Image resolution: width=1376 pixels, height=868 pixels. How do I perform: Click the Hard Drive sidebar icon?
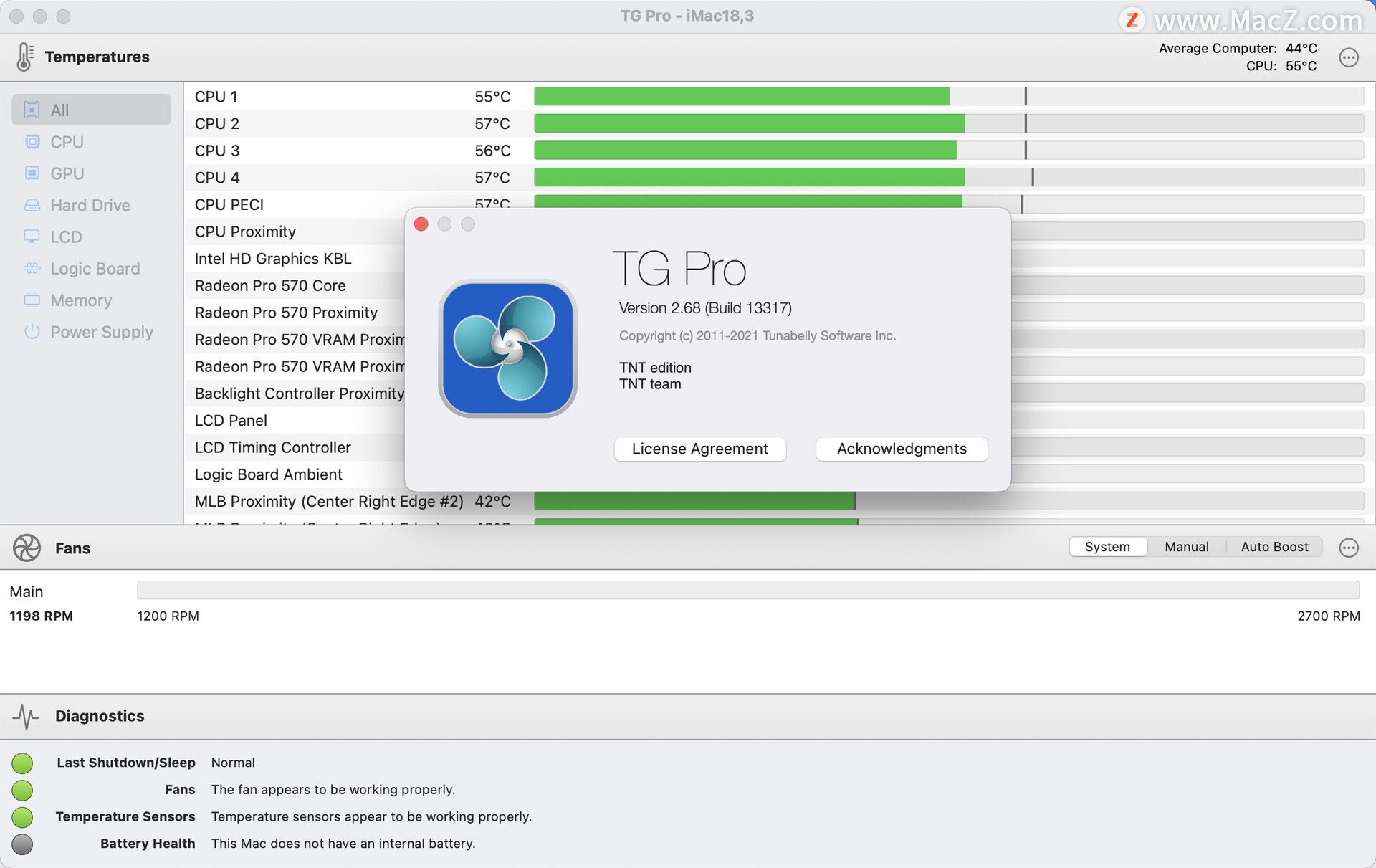pyautogui.click(x=32, y=205)
